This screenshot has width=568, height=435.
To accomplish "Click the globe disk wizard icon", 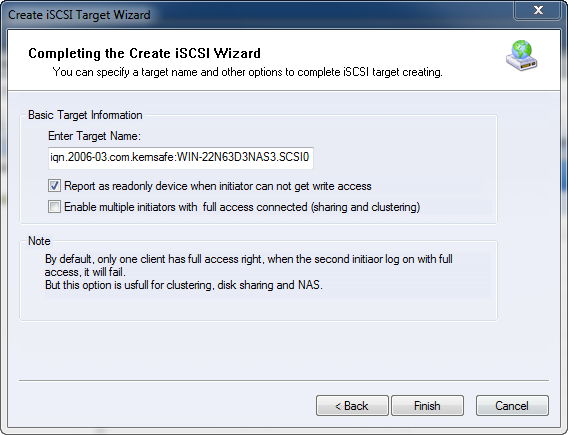I will point(522,55).
